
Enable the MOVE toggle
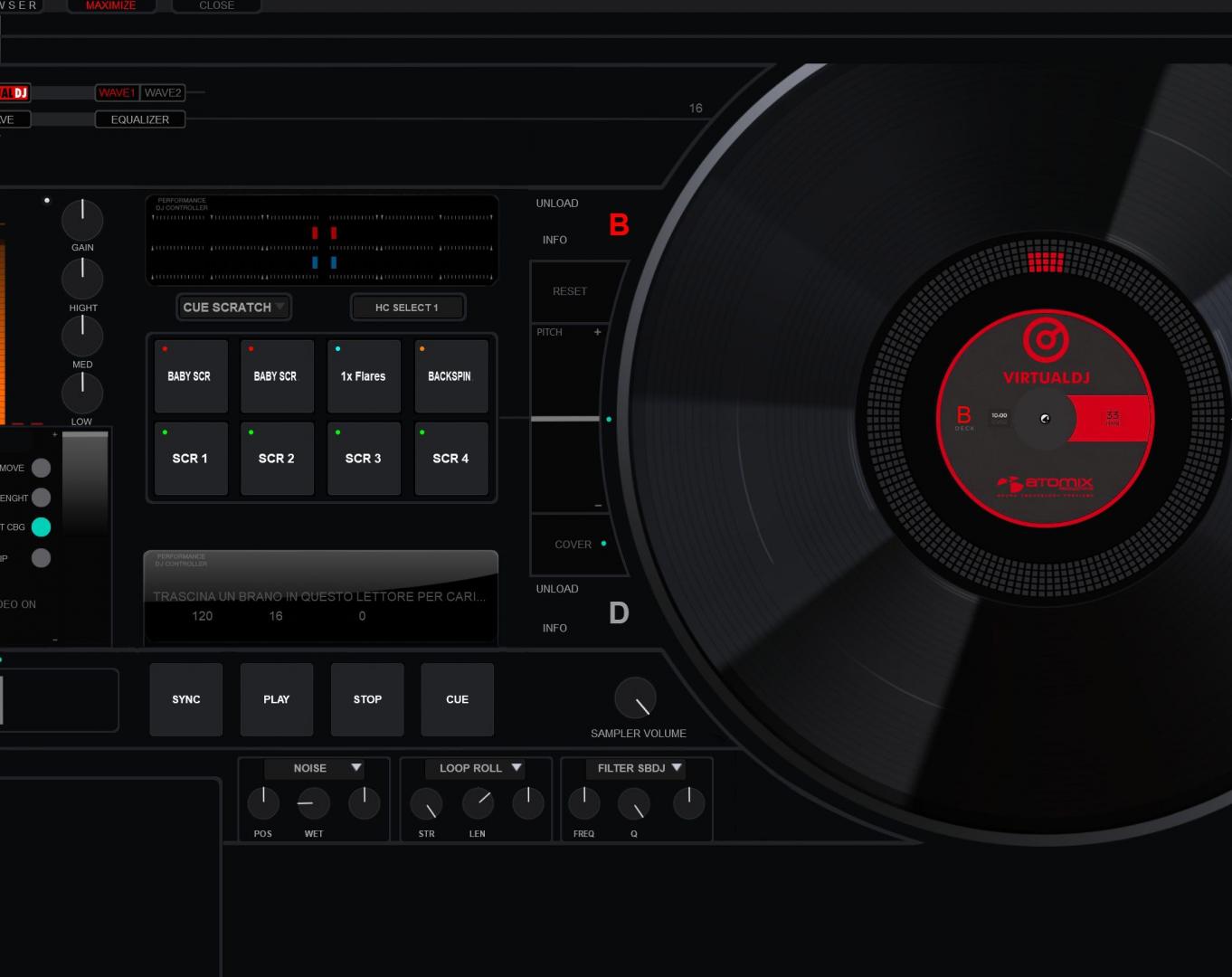click(x=41, y=468)
